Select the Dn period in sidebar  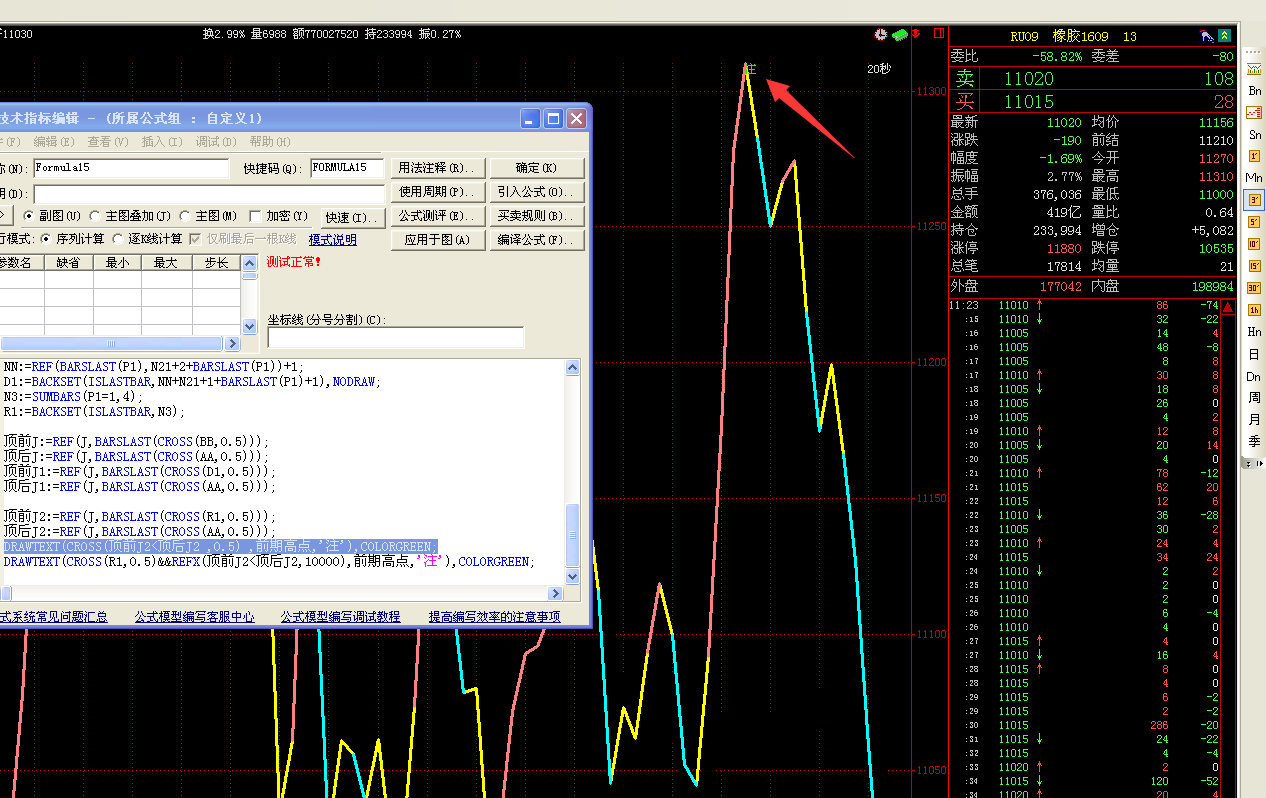1254,376
